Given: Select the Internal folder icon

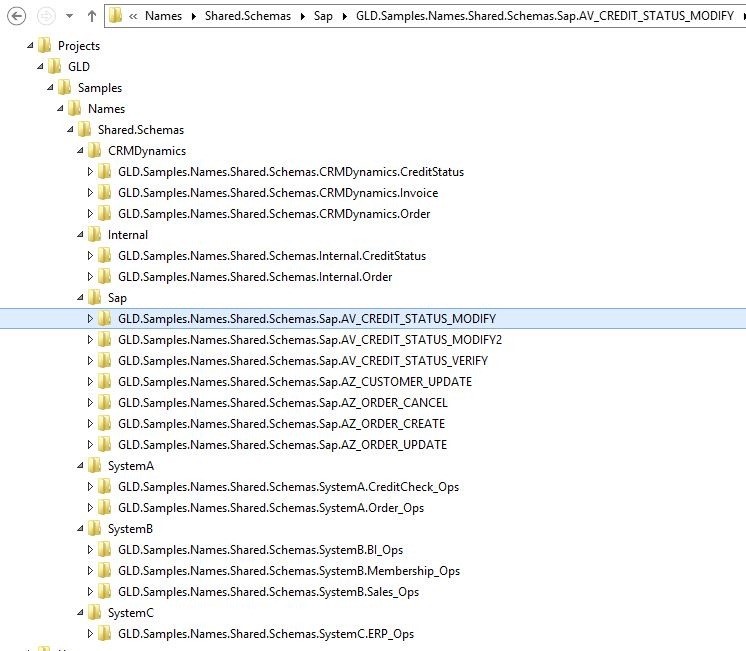Looking at the screenshot, I should pos(95,234).
